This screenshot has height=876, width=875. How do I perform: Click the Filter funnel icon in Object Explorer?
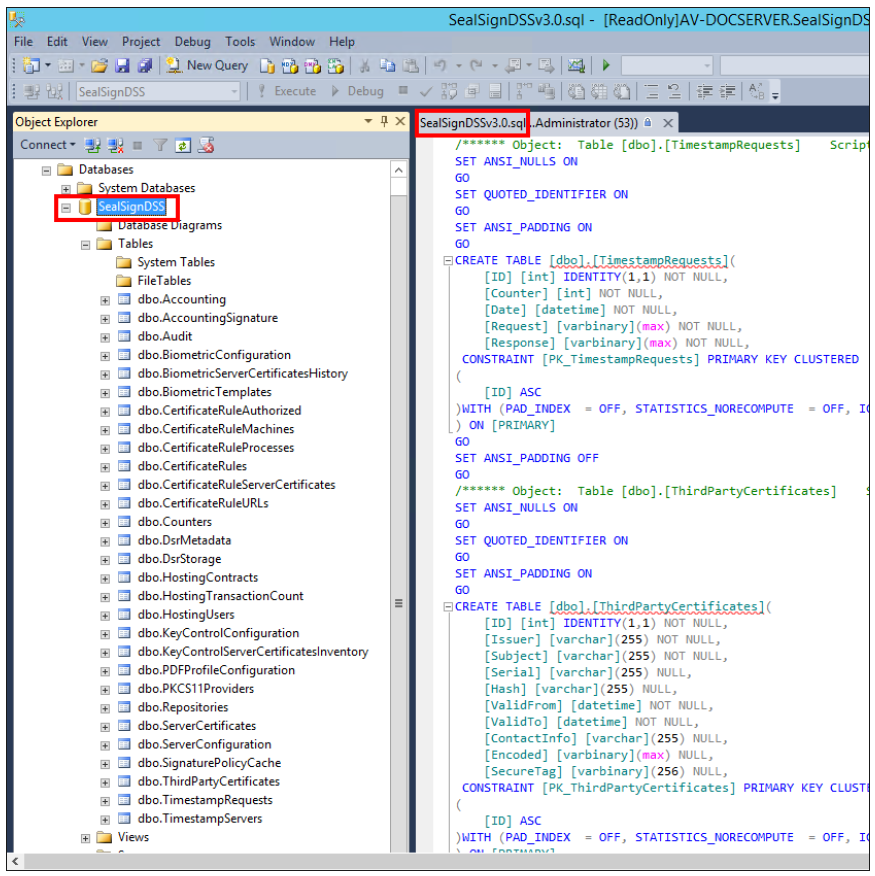[160, 145]
